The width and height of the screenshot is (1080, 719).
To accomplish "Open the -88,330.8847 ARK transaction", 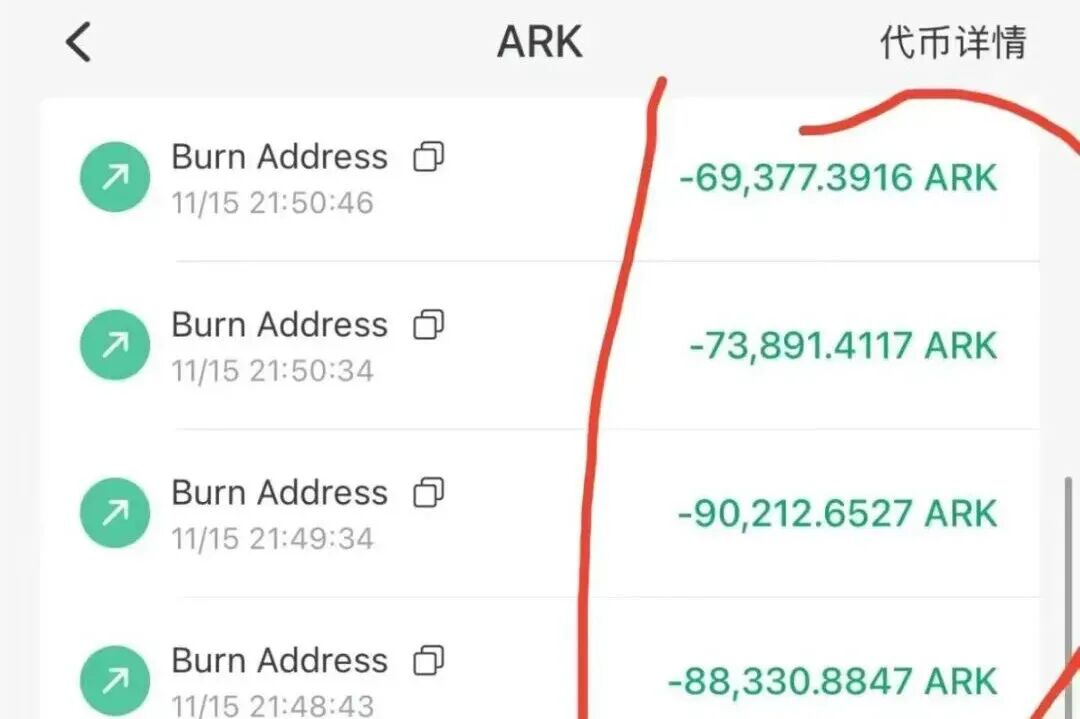I will [539, 659].
